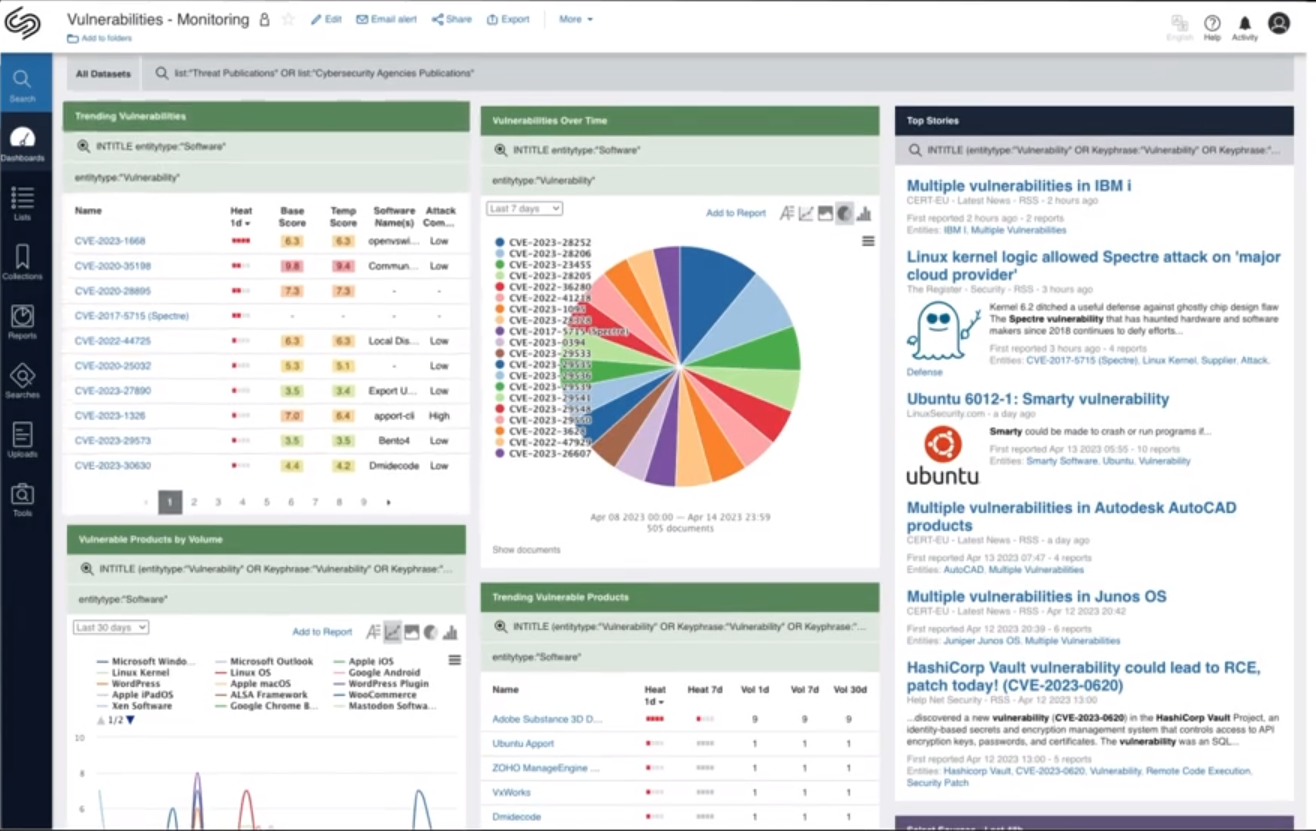
Task: Toggle Xen Software series in the legend
Action: pos(134,706)
